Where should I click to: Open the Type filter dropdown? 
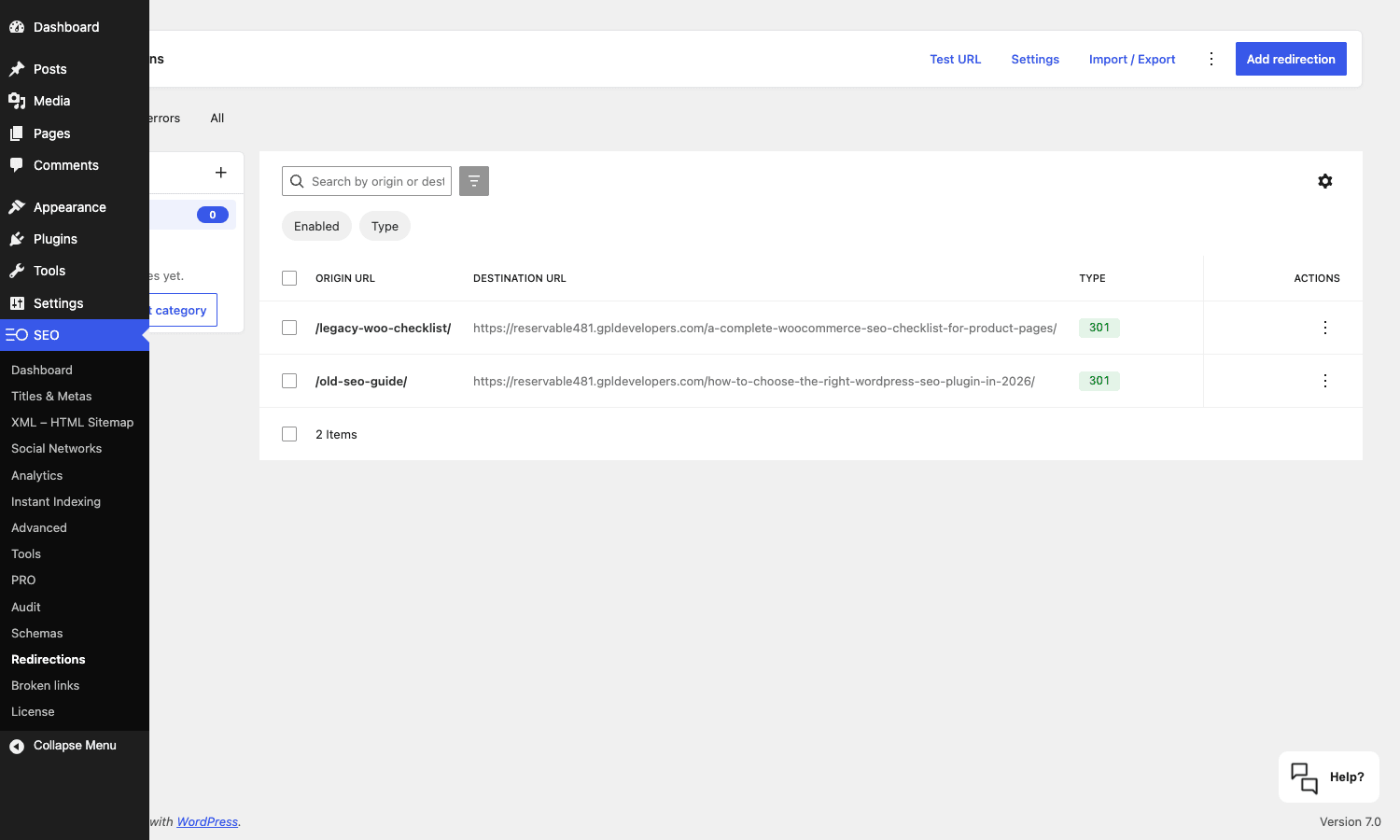point(385,226)
